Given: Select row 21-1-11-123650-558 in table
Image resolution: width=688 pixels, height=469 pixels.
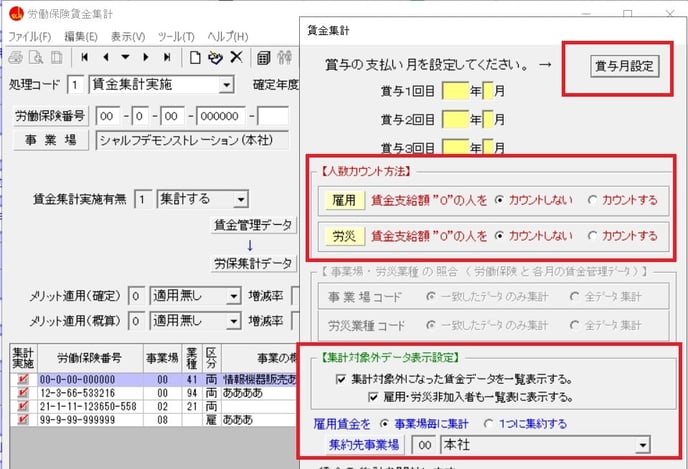Looking at the screenshot, I should [x=154, y=406].
